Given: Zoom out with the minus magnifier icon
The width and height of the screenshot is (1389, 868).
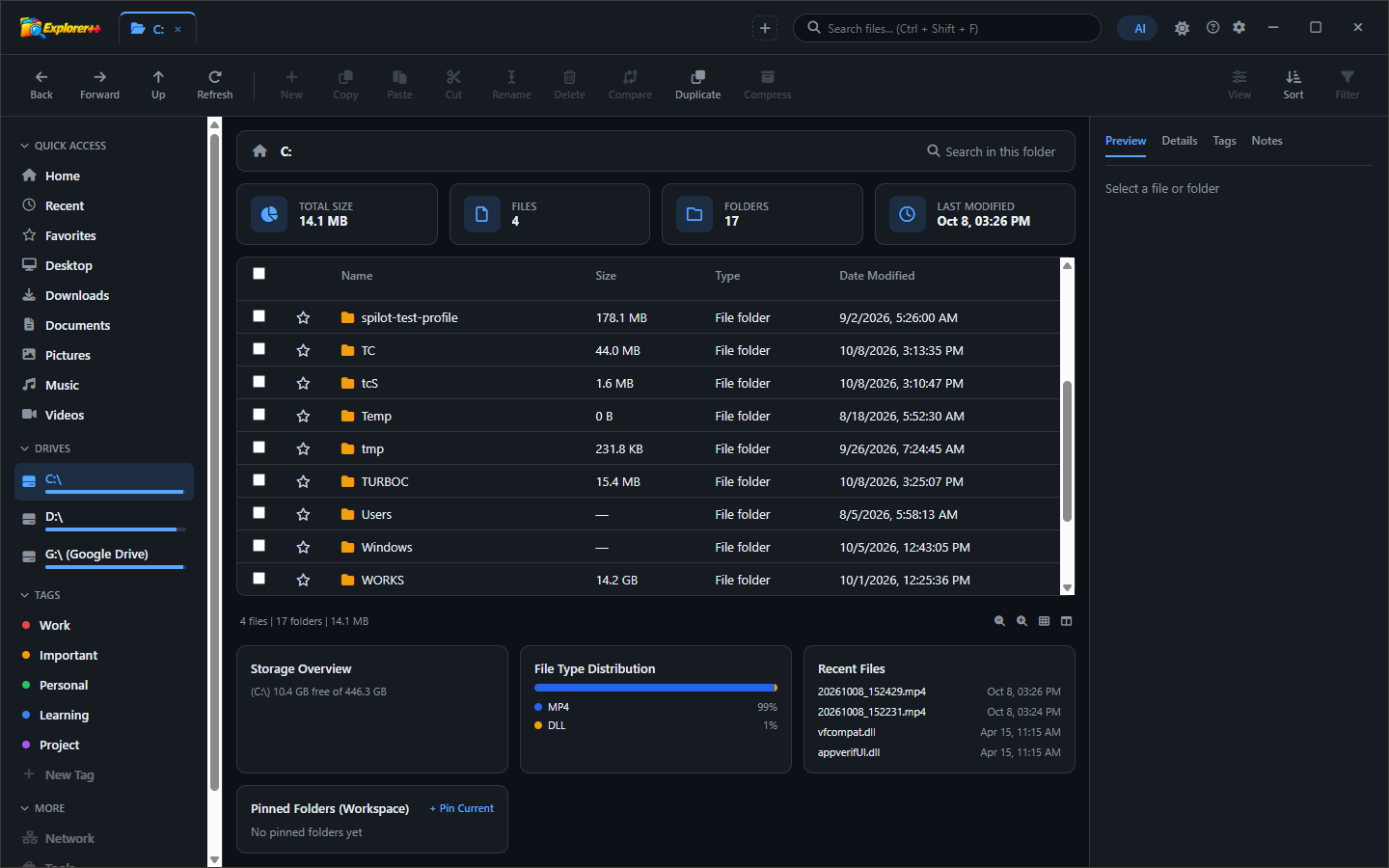Looking at the screenshot, I should click(x=999, y=621).
